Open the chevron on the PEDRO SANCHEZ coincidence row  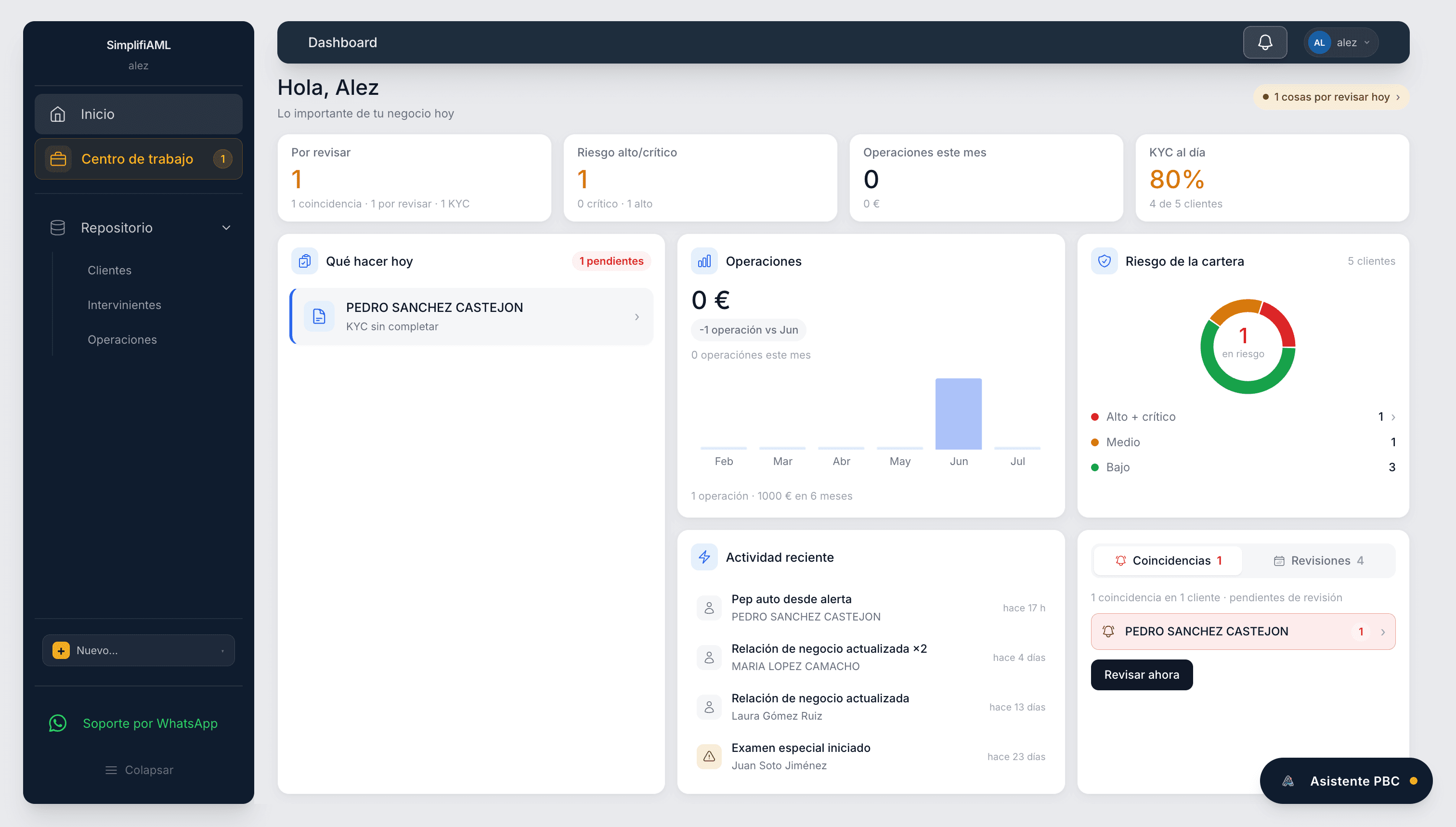pyautogui.click(x=1383, y=632)
